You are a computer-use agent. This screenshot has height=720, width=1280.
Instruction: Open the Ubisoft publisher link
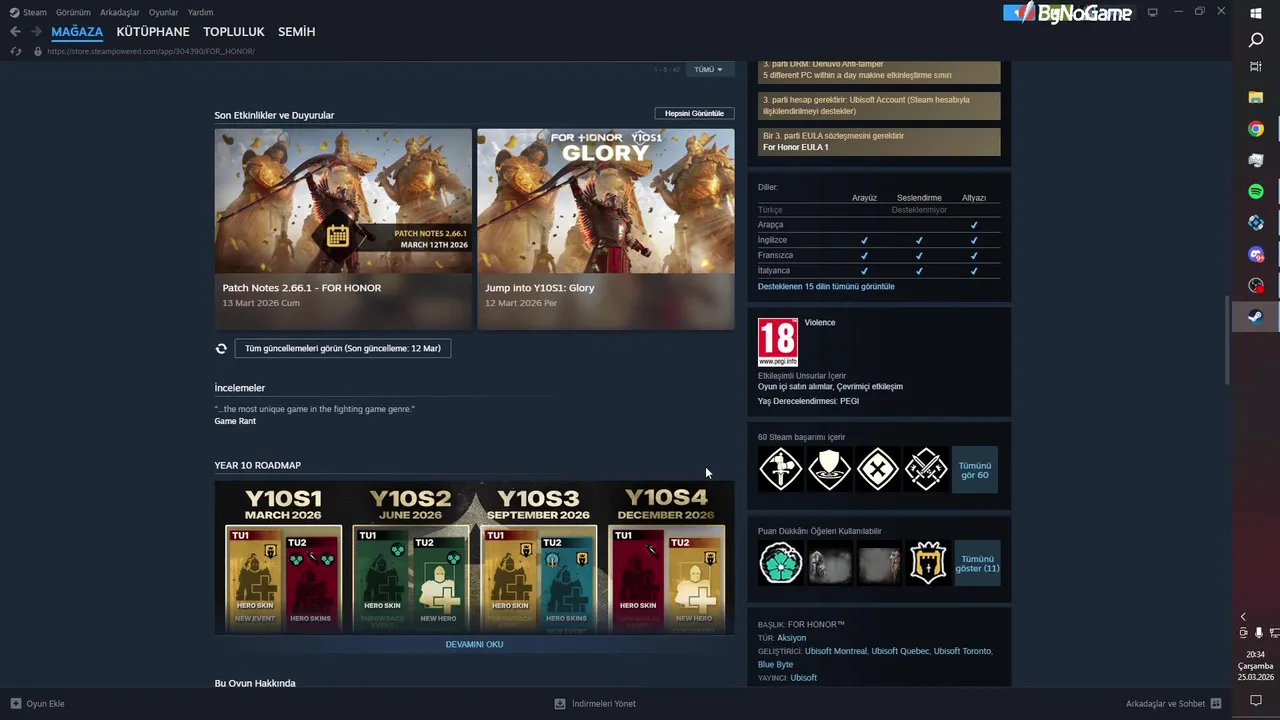804,678
